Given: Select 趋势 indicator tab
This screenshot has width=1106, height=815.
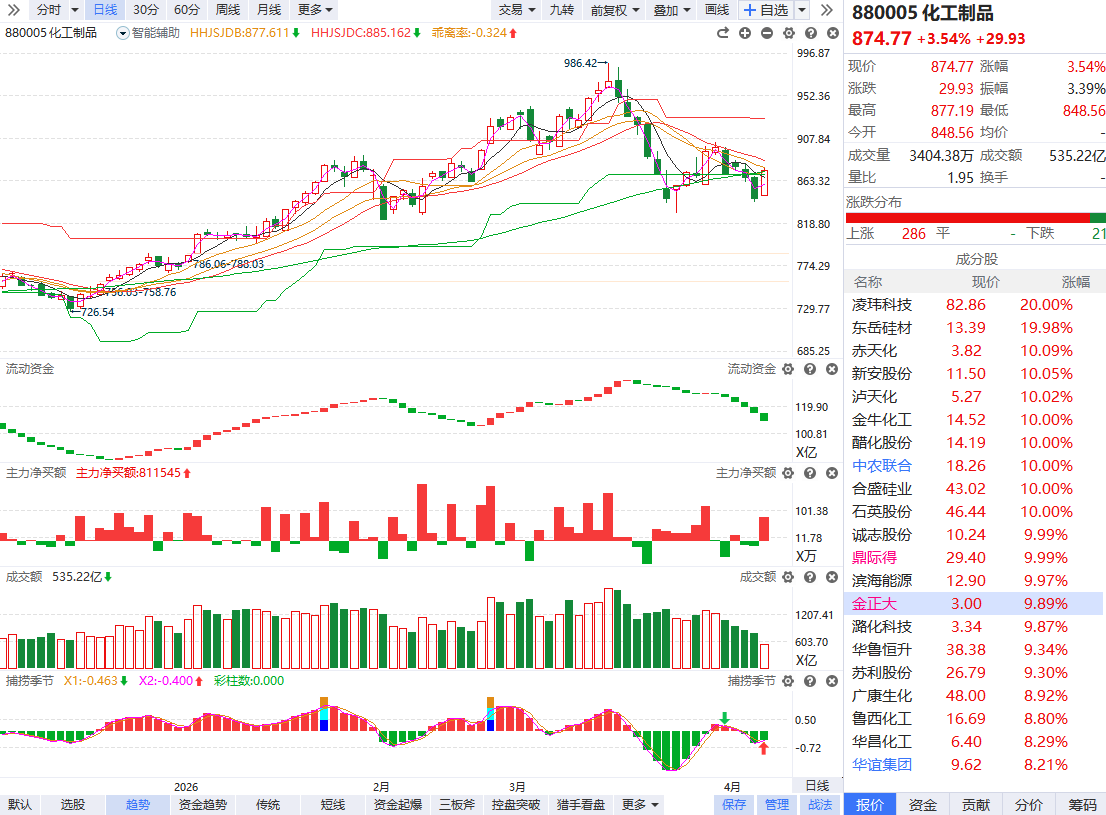Looking at the screenshot, I should pyautogui.click(x=138, y=805).
